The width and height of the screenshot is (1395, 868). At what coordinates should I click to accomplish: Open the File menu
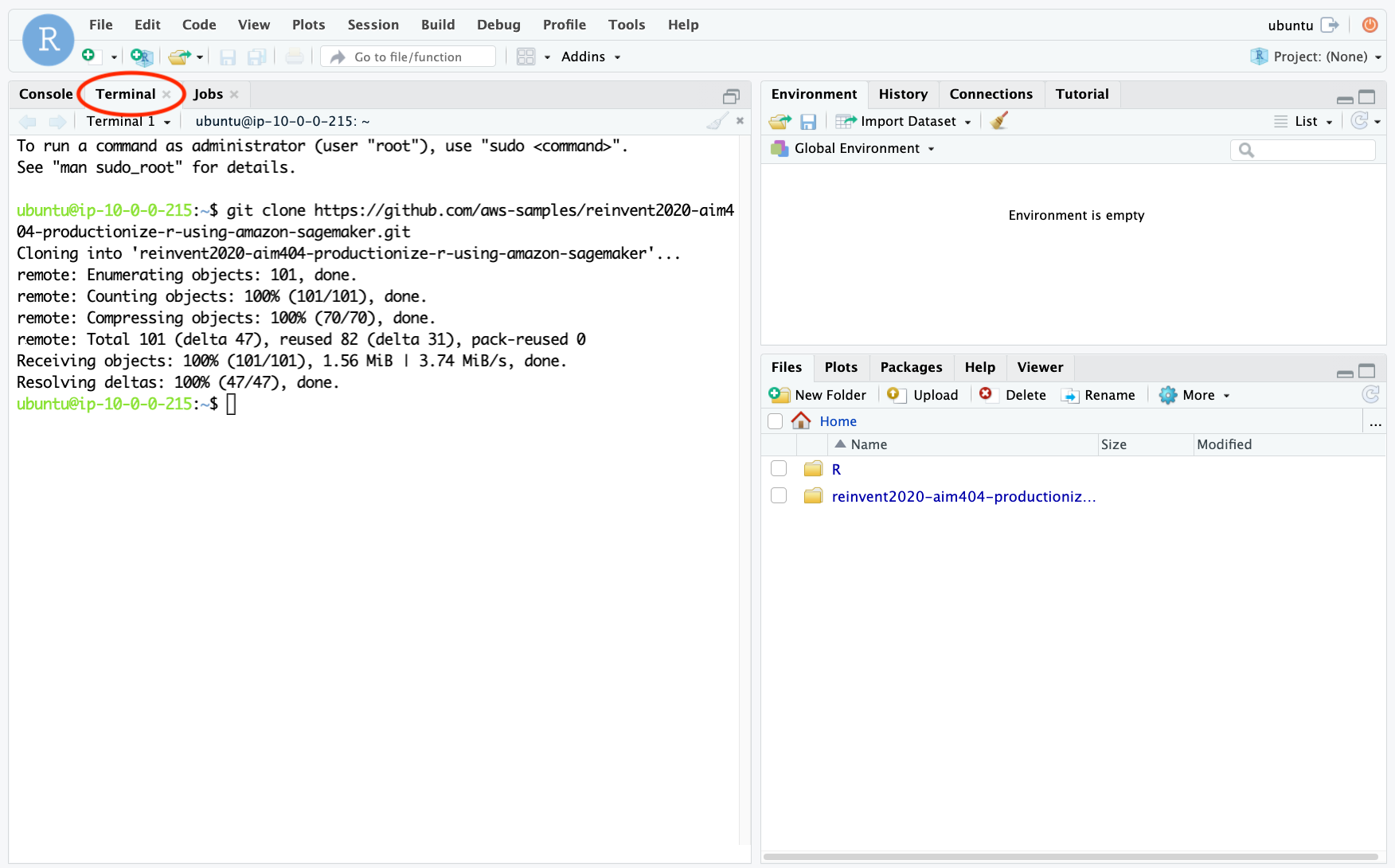click(x=101, y=25)
